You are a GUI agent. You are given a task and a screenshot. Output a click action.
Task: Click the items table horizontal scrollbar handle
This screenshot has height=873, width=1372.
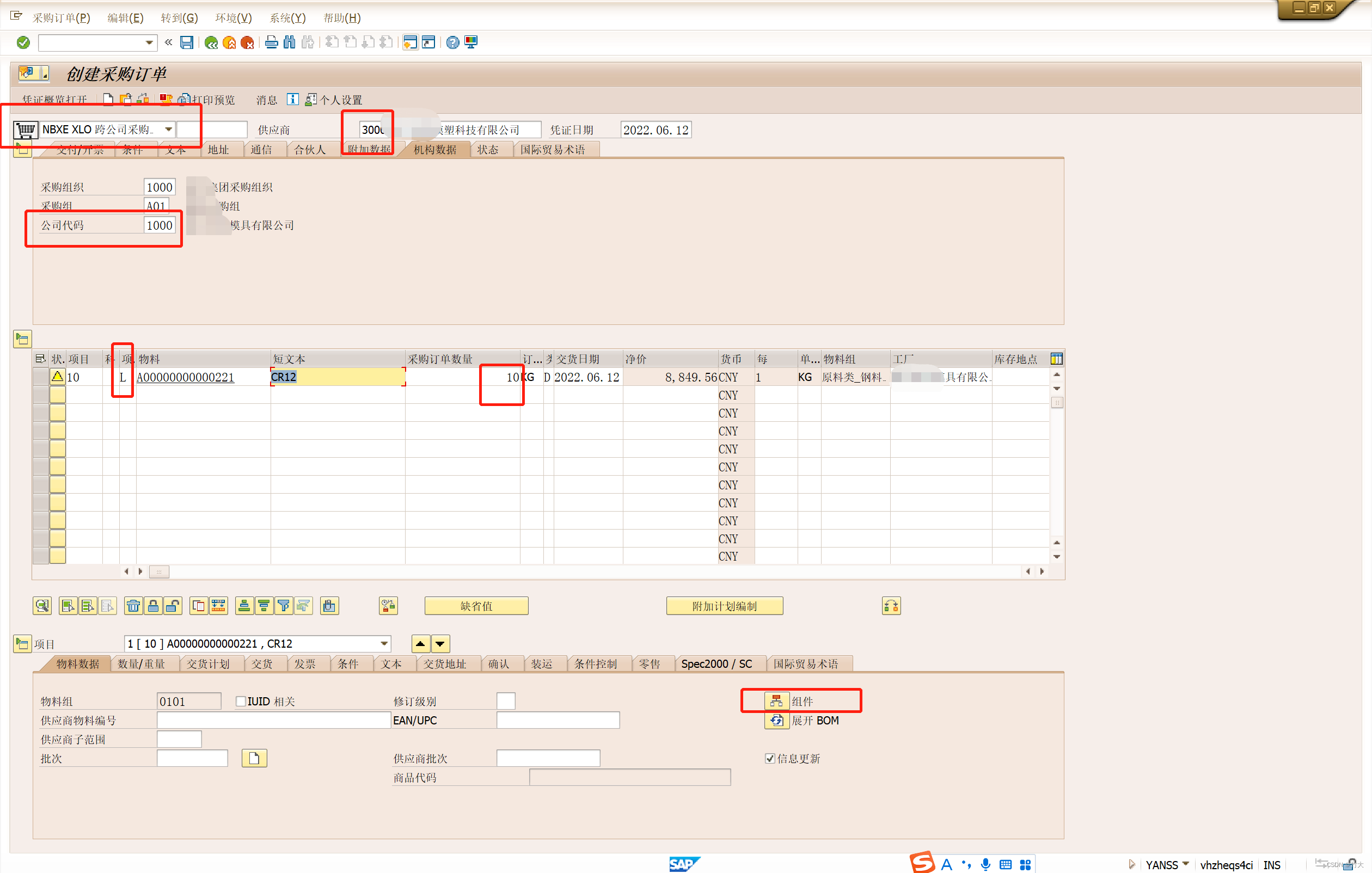159,571
